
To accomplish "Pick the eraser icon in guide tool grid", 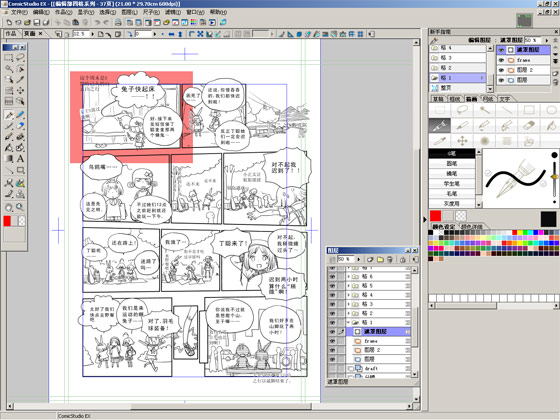I will [529, 126].
